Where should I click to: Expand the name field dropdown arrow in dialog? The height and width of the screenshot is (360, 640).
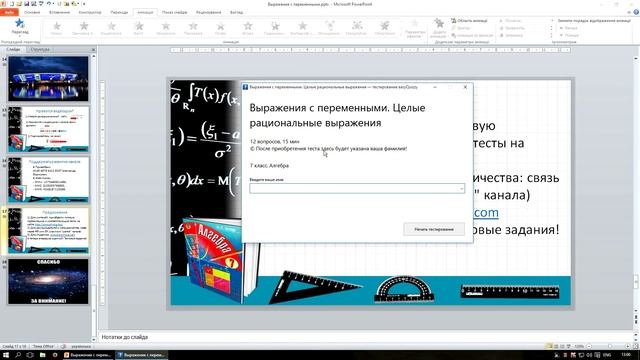point(462,188)
